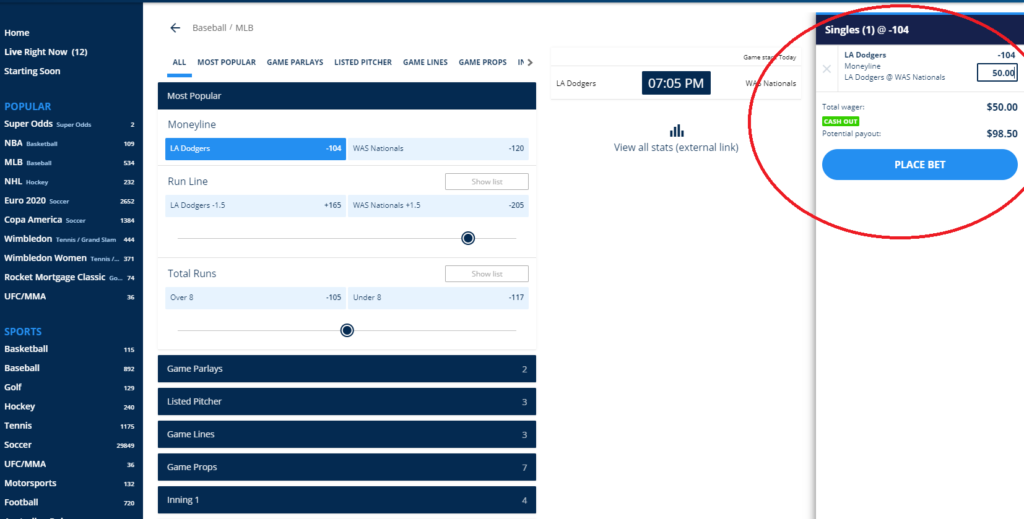The image size is (1024, 519).
Task: Open Football under Sports
Action: (x=69, y=503)
